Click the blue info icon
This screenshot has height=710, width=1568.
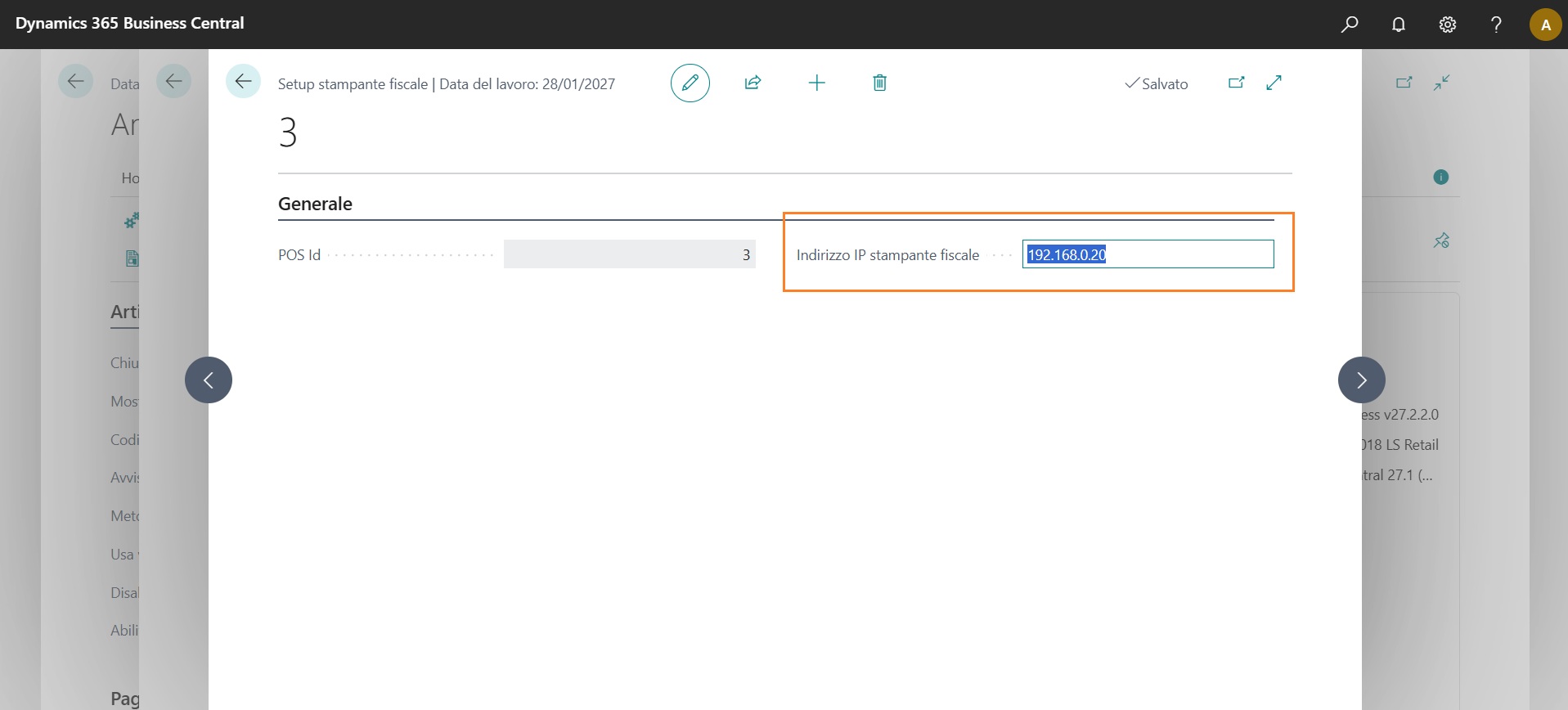(1441, 177)
